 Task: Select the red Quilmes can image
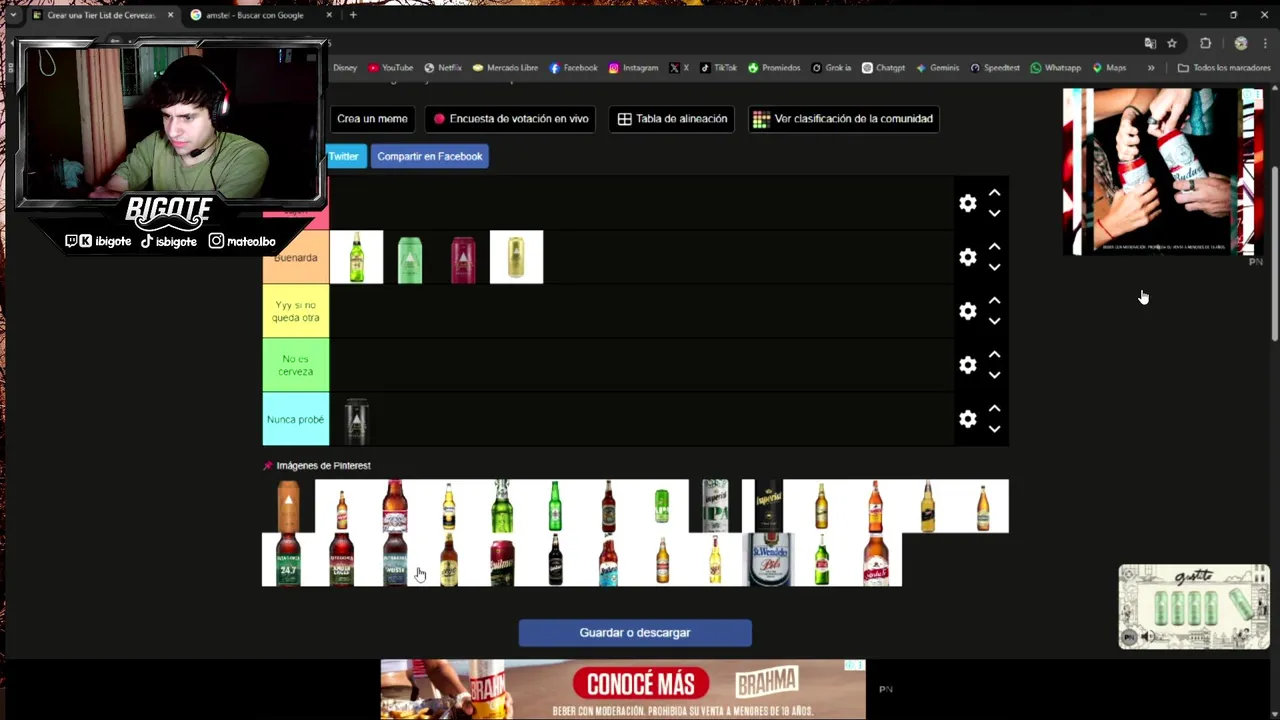502,560
